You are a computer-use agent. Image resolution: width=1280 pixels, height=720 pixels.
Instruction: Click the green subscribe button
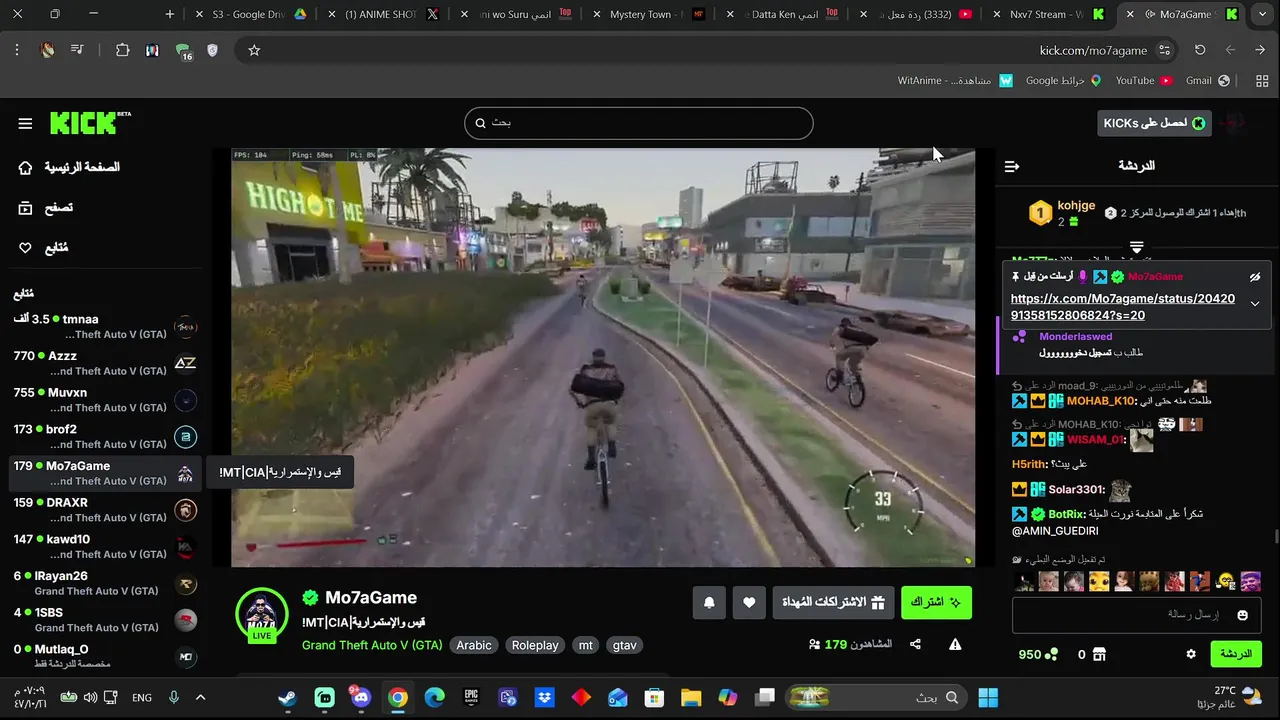point(936,602)
